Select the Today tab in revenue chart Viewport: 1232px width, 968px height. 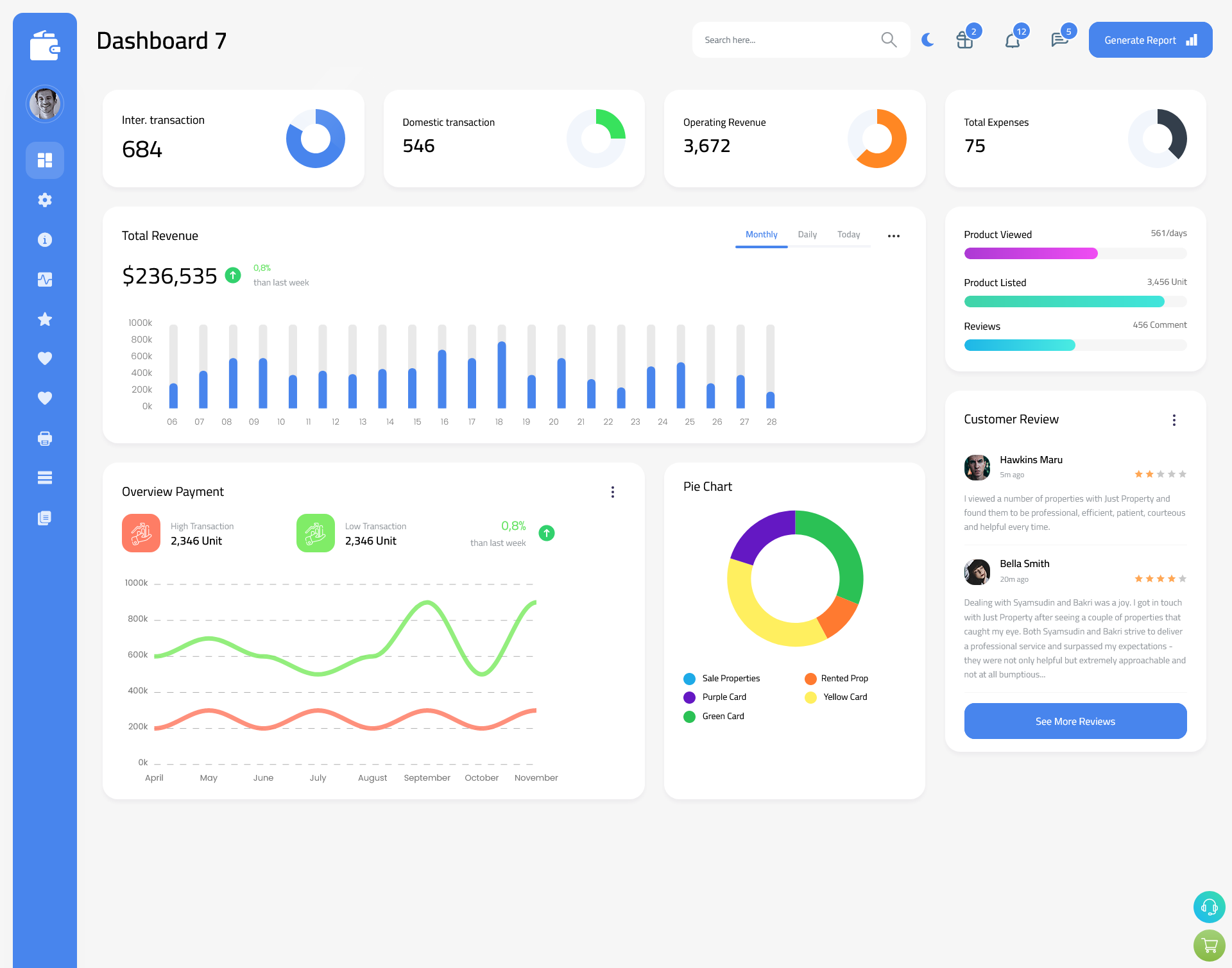(849, 235)
